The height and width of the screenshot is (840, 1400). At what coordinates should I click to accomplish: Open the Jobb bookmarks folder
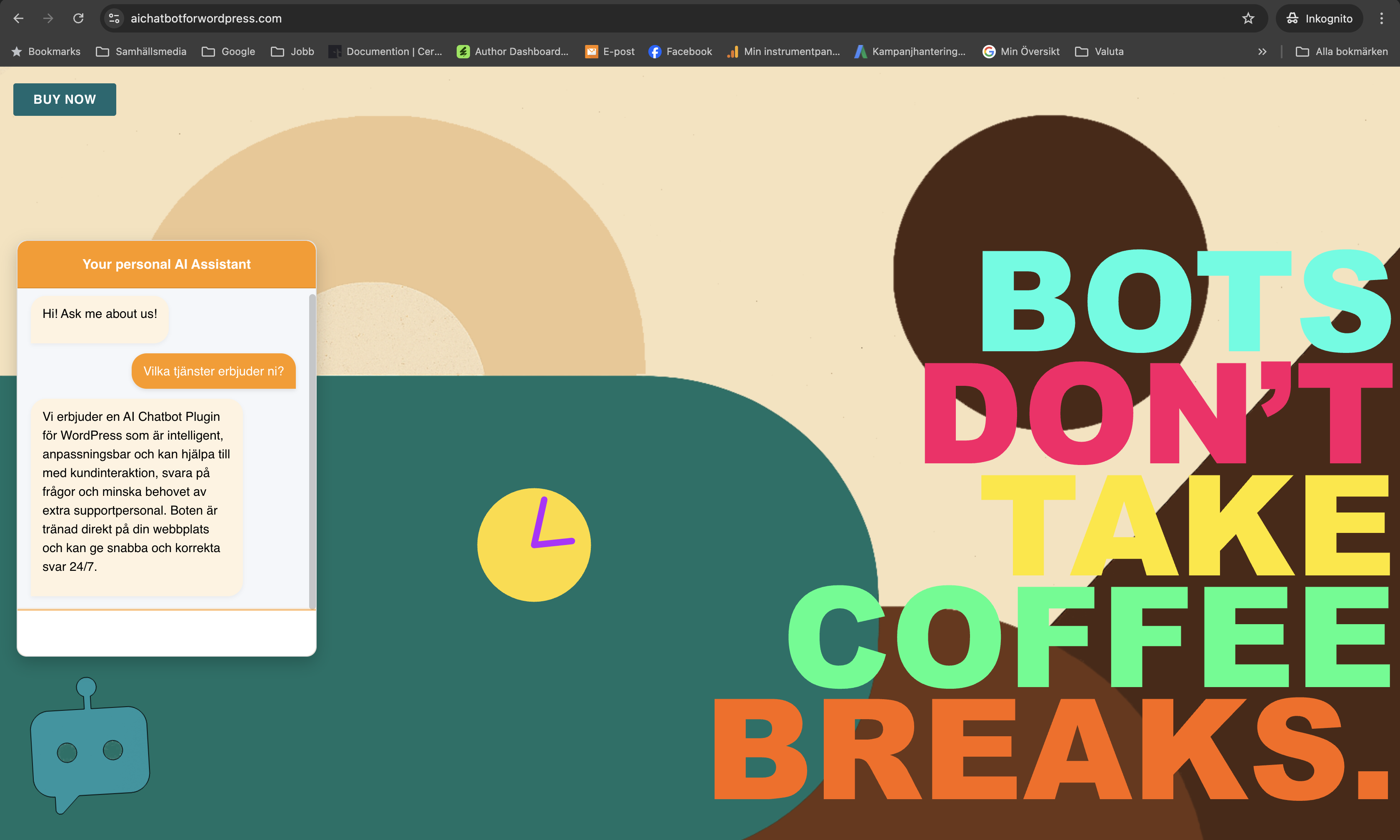[x=292, y=52]
